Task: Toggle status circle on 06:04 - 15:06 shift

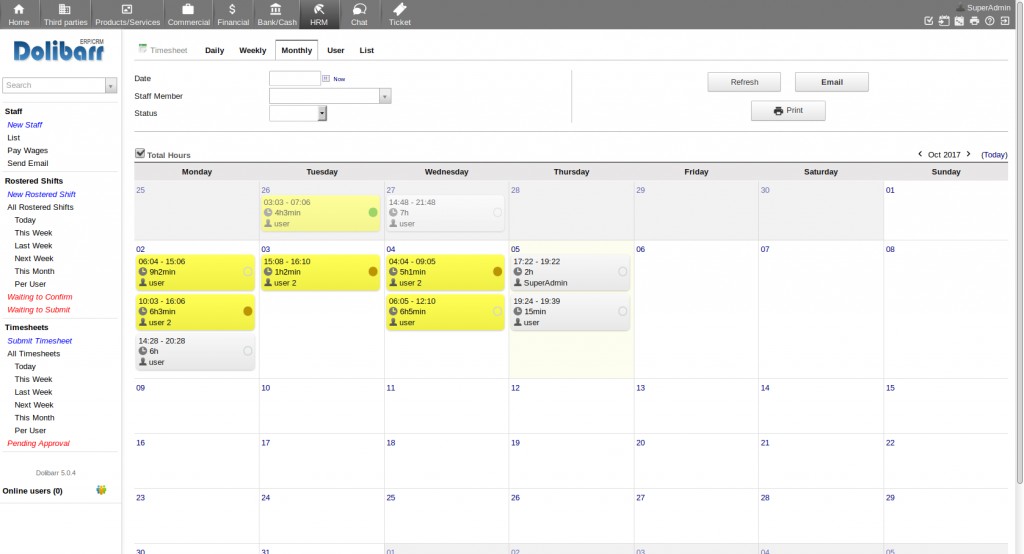Action: (248, 272)
